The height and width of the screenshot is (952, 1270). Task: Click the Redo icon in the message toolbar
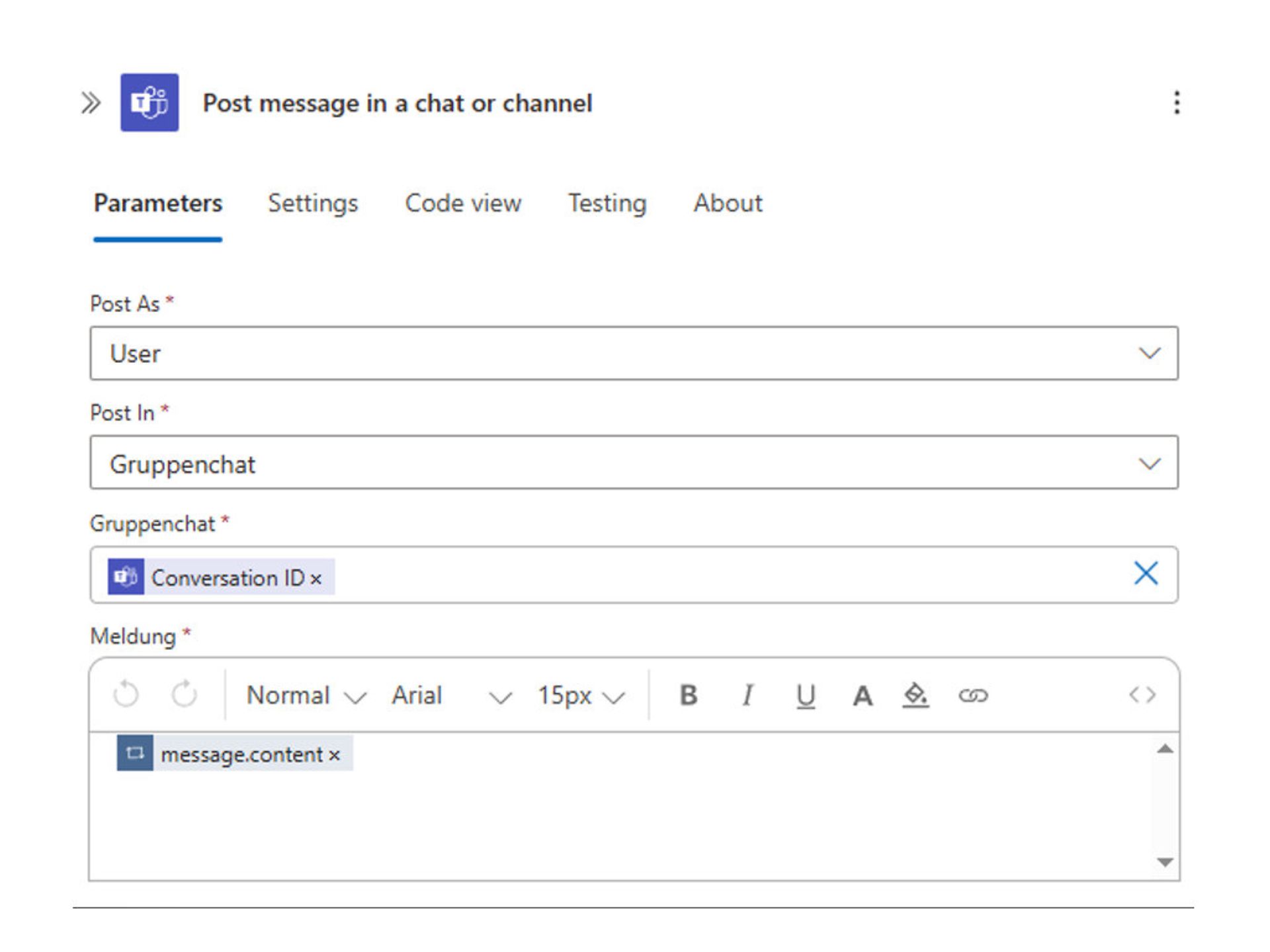pyautogui.click(x=184, y=695)
